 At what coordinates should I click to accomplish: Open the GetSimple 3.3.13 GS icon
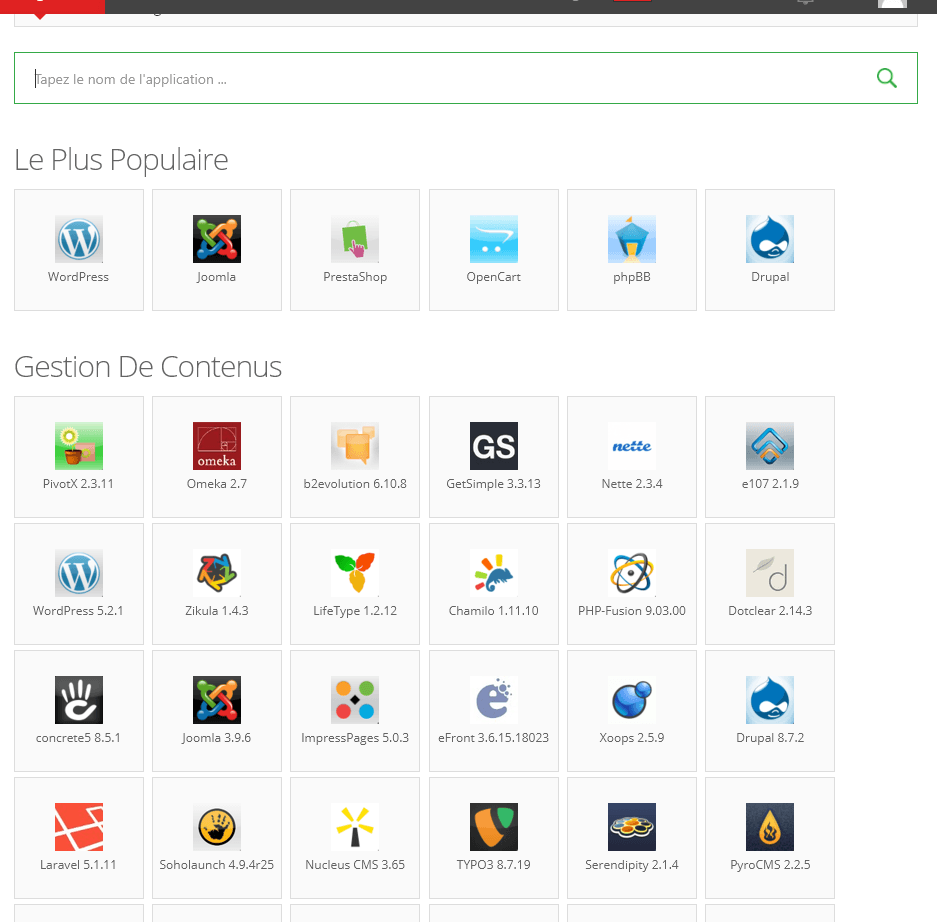(x=494, y=446)
